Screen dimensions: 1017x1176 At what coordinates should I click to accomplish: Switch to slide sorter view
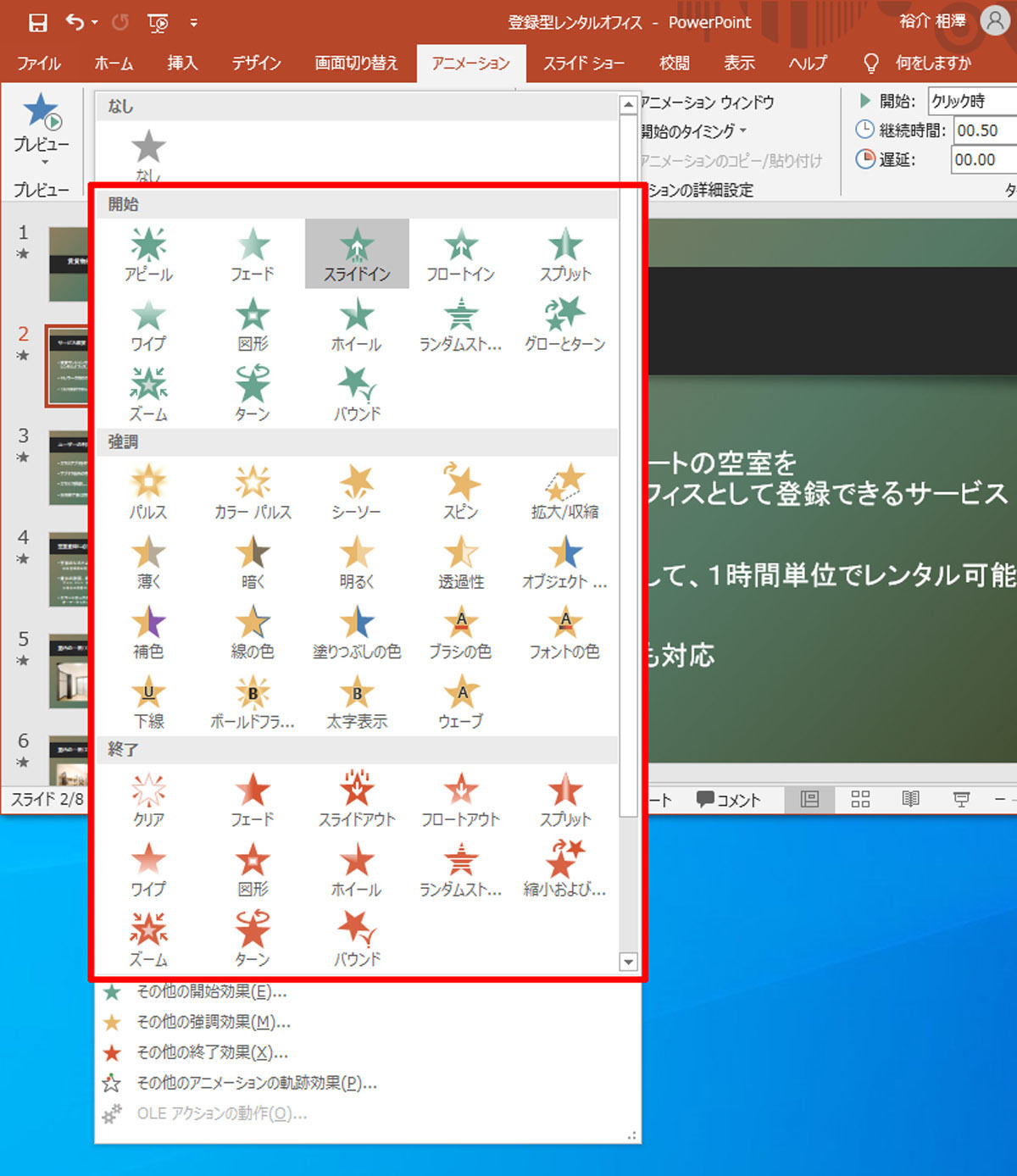tap(860, 799)
